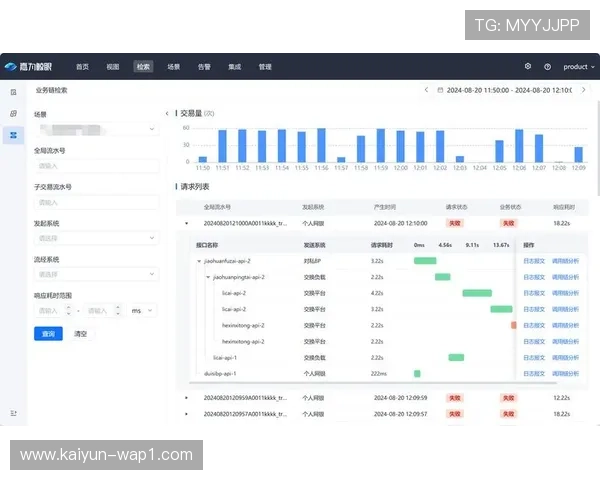Viewport: 600px width, 480px height.
Task: Collapse the jiaohuanpingtai-api-2 tree node
Action: [208, 277]
